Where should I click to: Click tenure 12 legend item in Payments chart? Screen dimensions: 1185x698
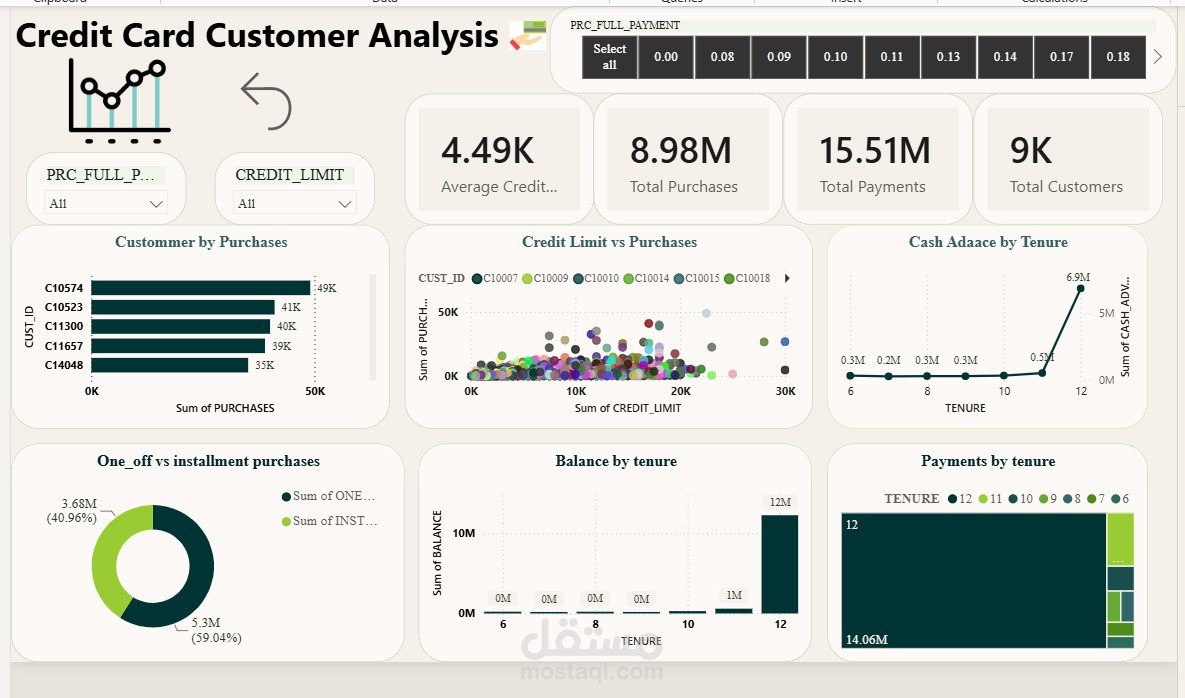pyautogui.click(x=960, y=499)
